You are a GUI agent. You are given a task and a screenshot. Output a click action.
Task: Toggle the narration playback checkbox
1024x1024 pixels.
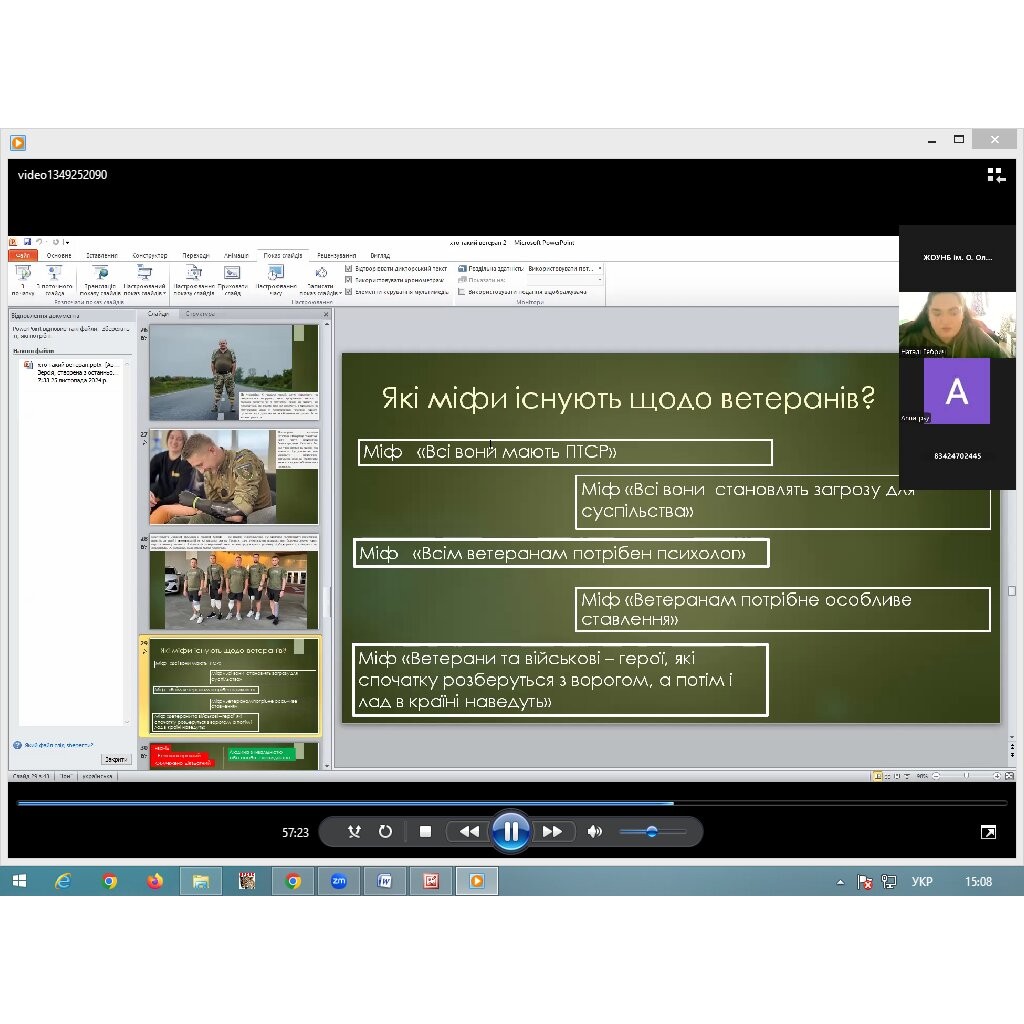click(x=349, y=268)
